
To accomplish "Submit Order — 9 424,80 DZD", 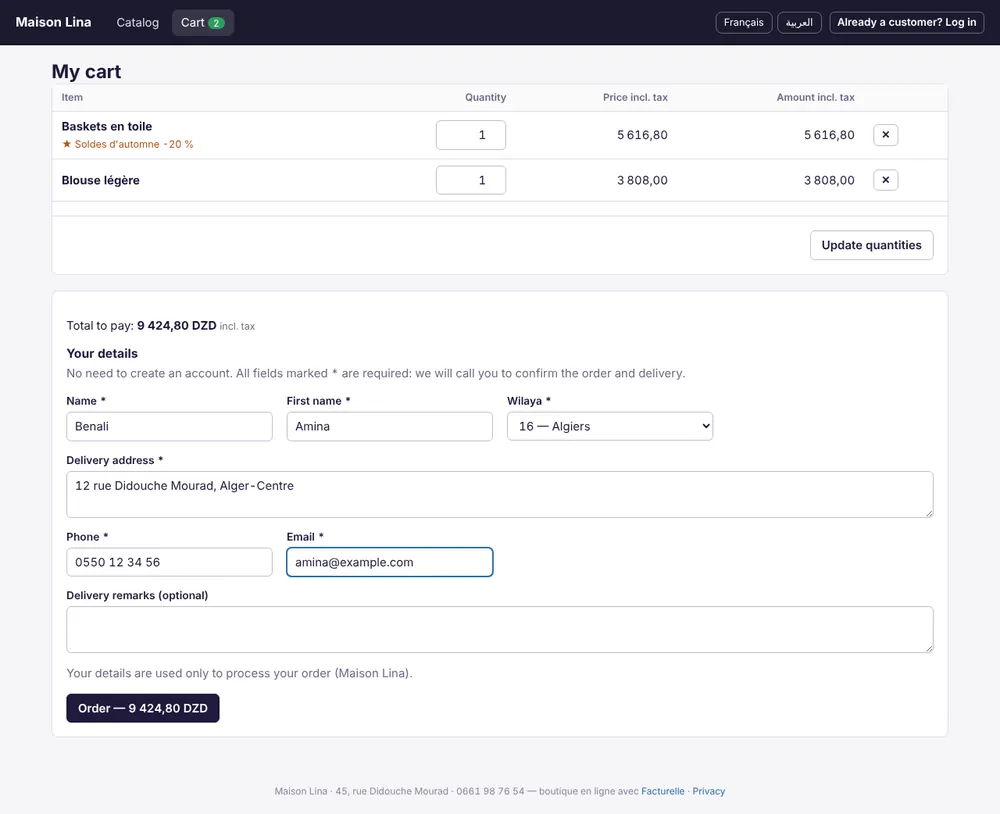I will pos(143,708).
